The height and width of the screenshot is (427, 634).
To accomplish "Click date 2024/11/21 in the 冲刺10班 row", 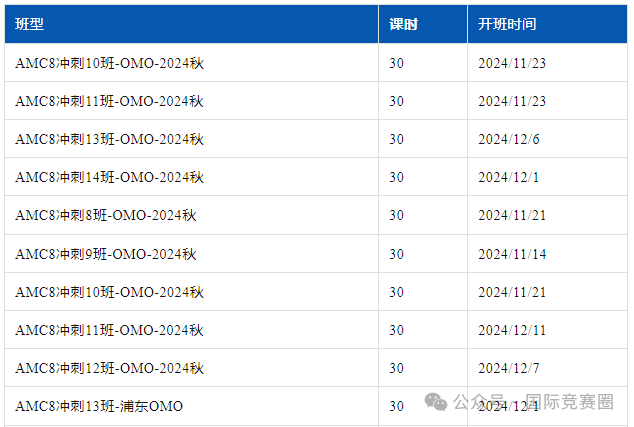I will pyautogui.click(x=512, y=292).
